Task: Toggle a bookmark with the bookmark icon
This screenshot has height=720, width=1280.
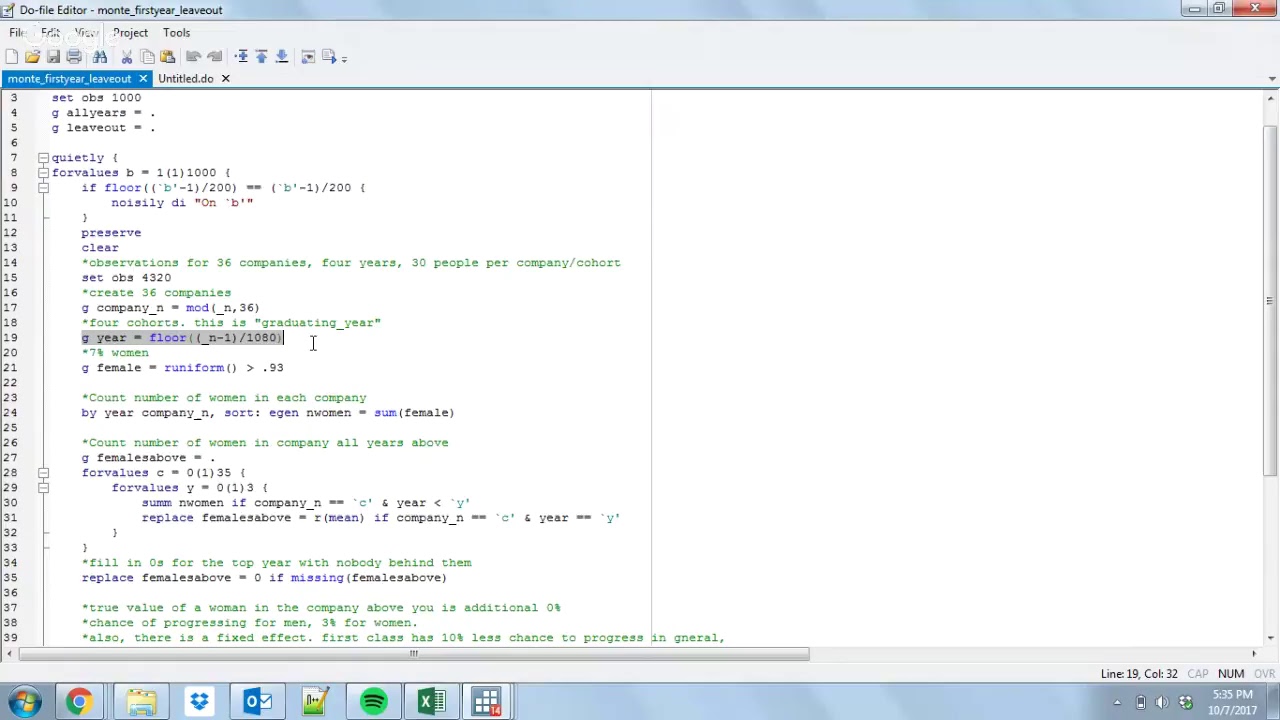Action: tap(241, 57)
